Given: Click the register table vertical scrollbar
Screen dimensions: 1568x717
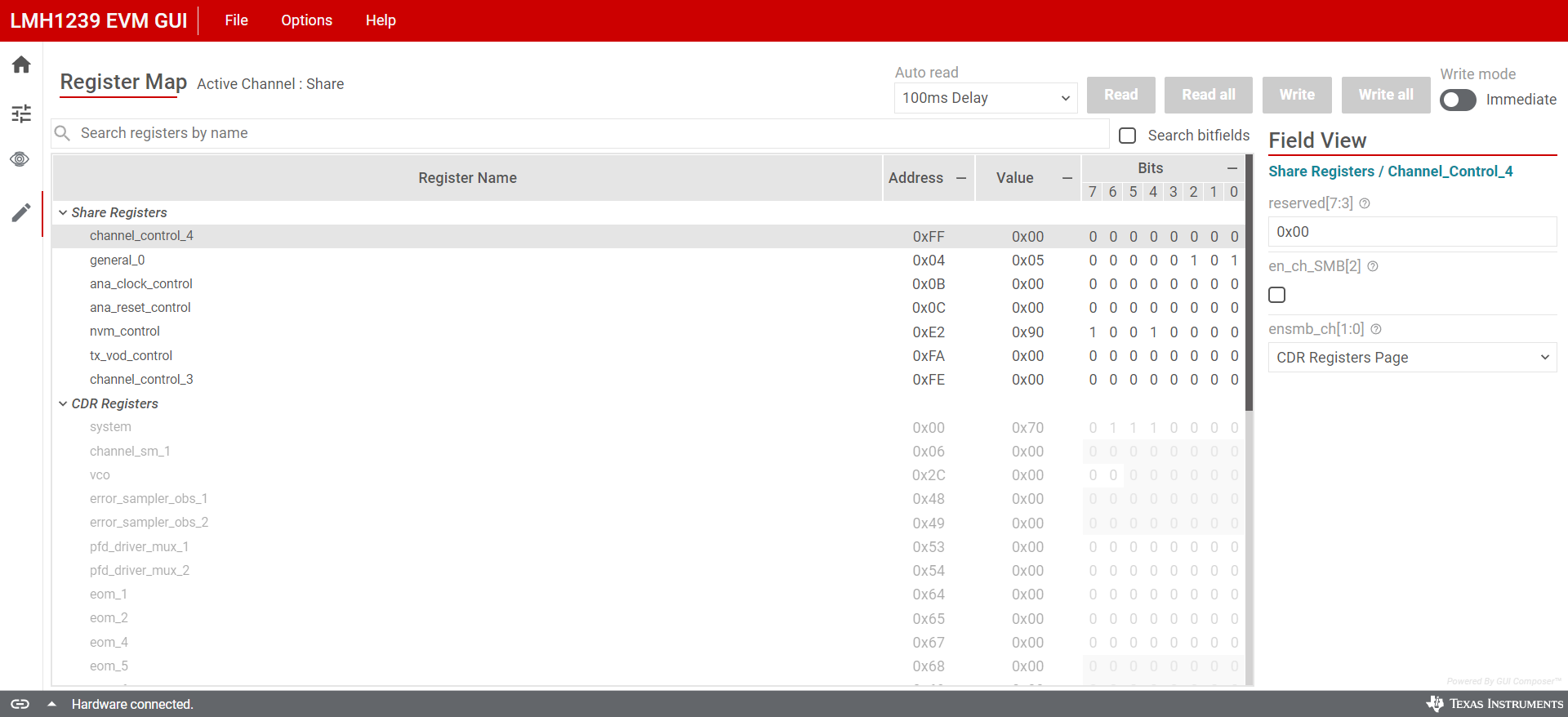Looking at the screenshot, I should [1249, 283].
